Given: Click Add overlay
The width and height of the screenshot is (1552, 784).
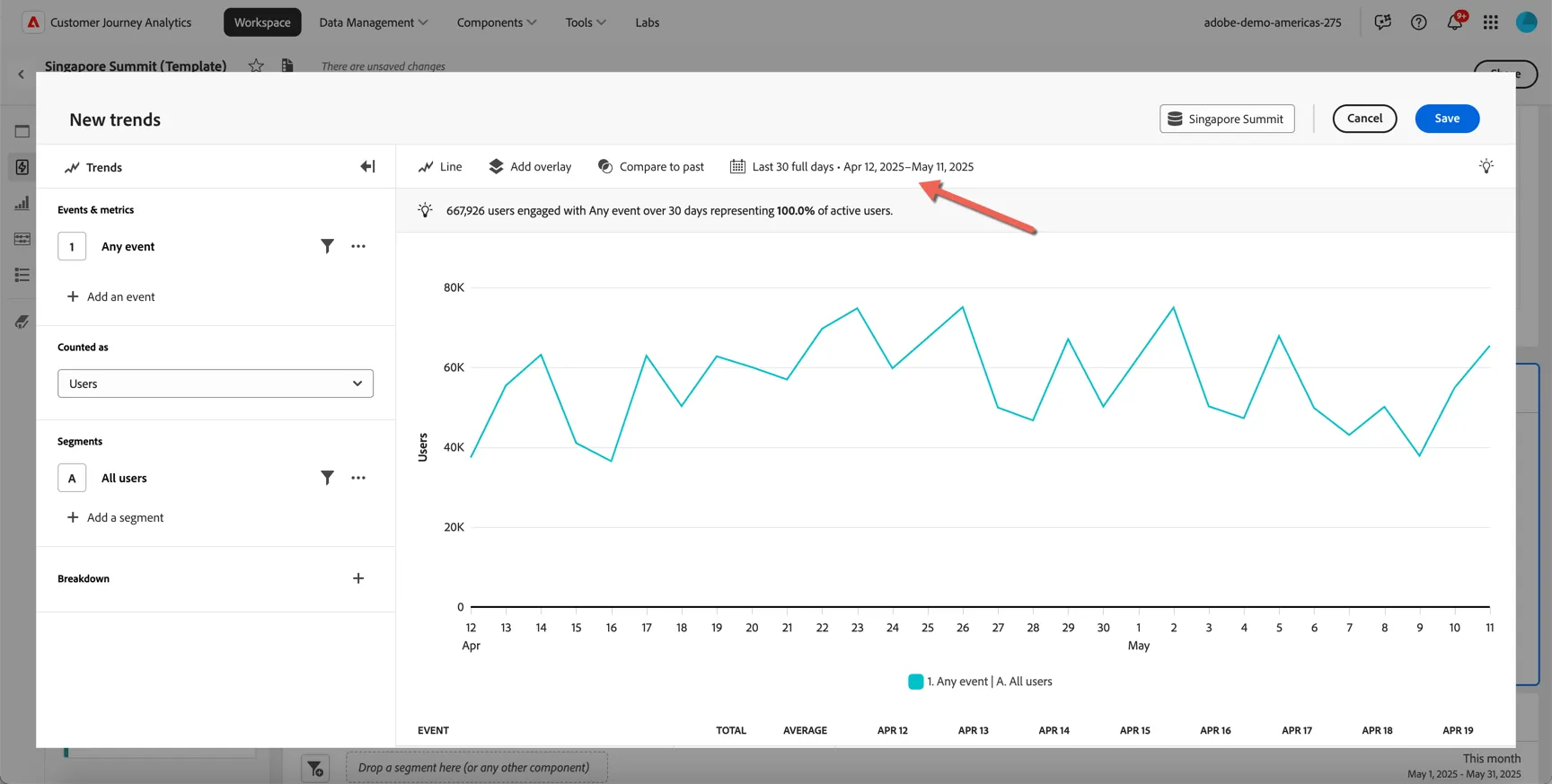Looking at the screenshot, I should coord(530,166).
